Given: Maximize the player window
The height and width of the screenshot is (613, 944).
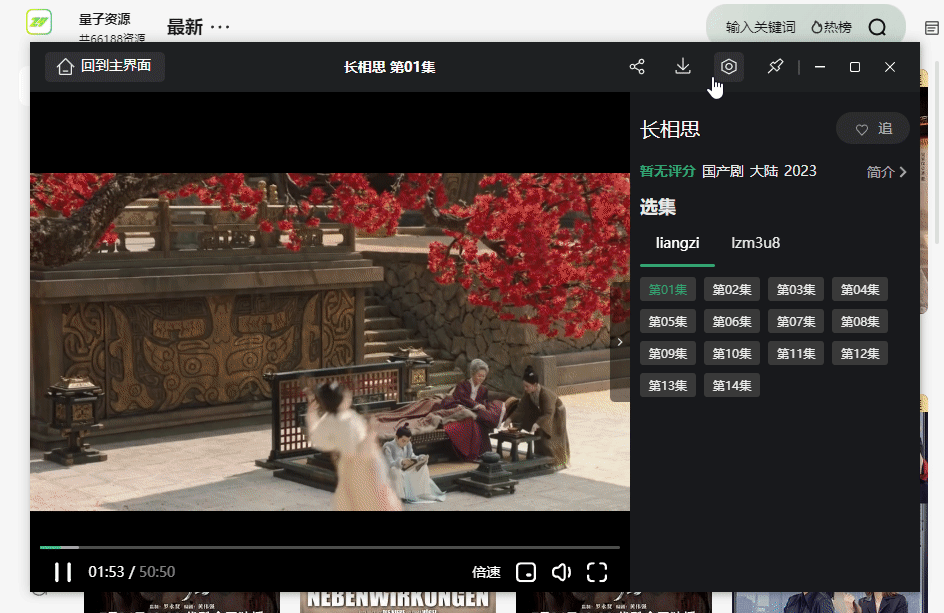Looking at the screenshot, I should pos(855,67).
